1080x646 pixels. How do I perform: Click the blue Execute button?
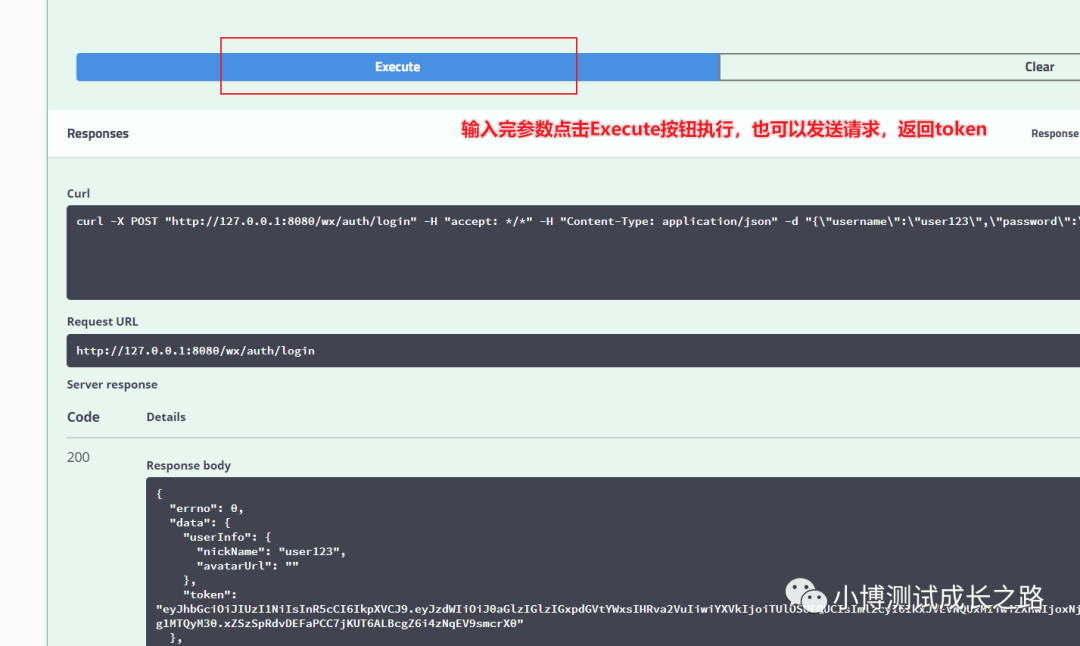coord(397,67)
